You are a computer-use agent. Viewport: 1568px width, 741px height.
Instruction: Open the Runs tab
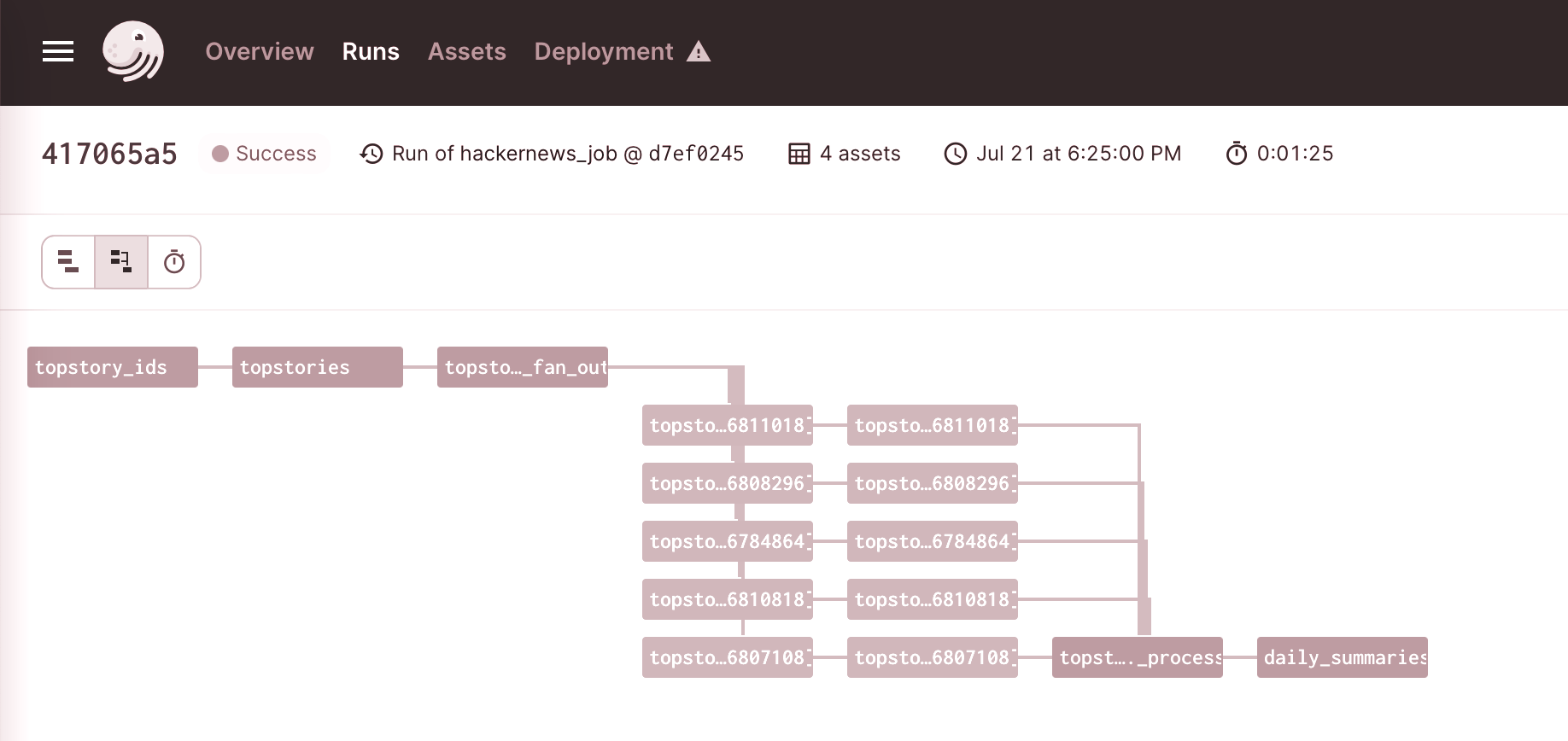point(371,52)
